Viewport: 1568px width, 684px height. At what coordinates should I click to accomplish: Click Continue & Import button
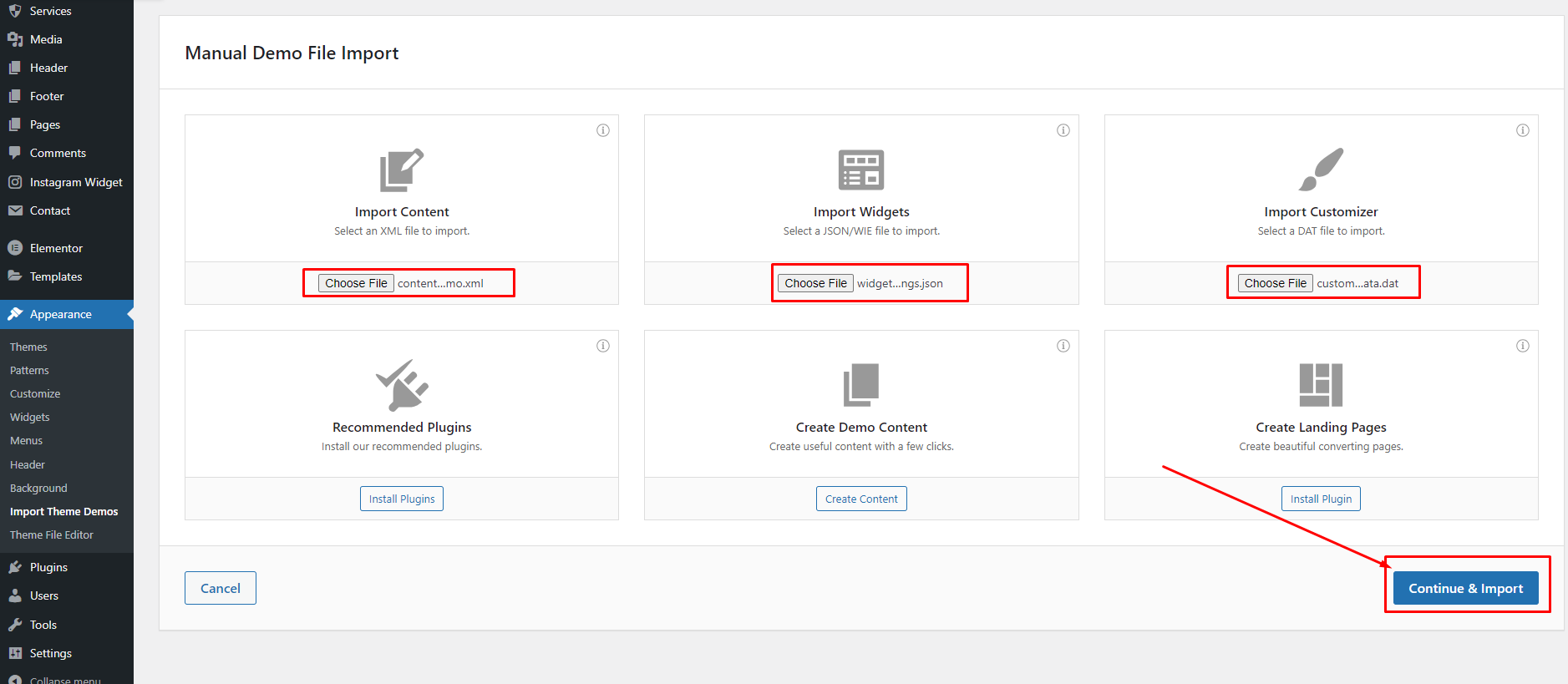[x=1466, y=588]
